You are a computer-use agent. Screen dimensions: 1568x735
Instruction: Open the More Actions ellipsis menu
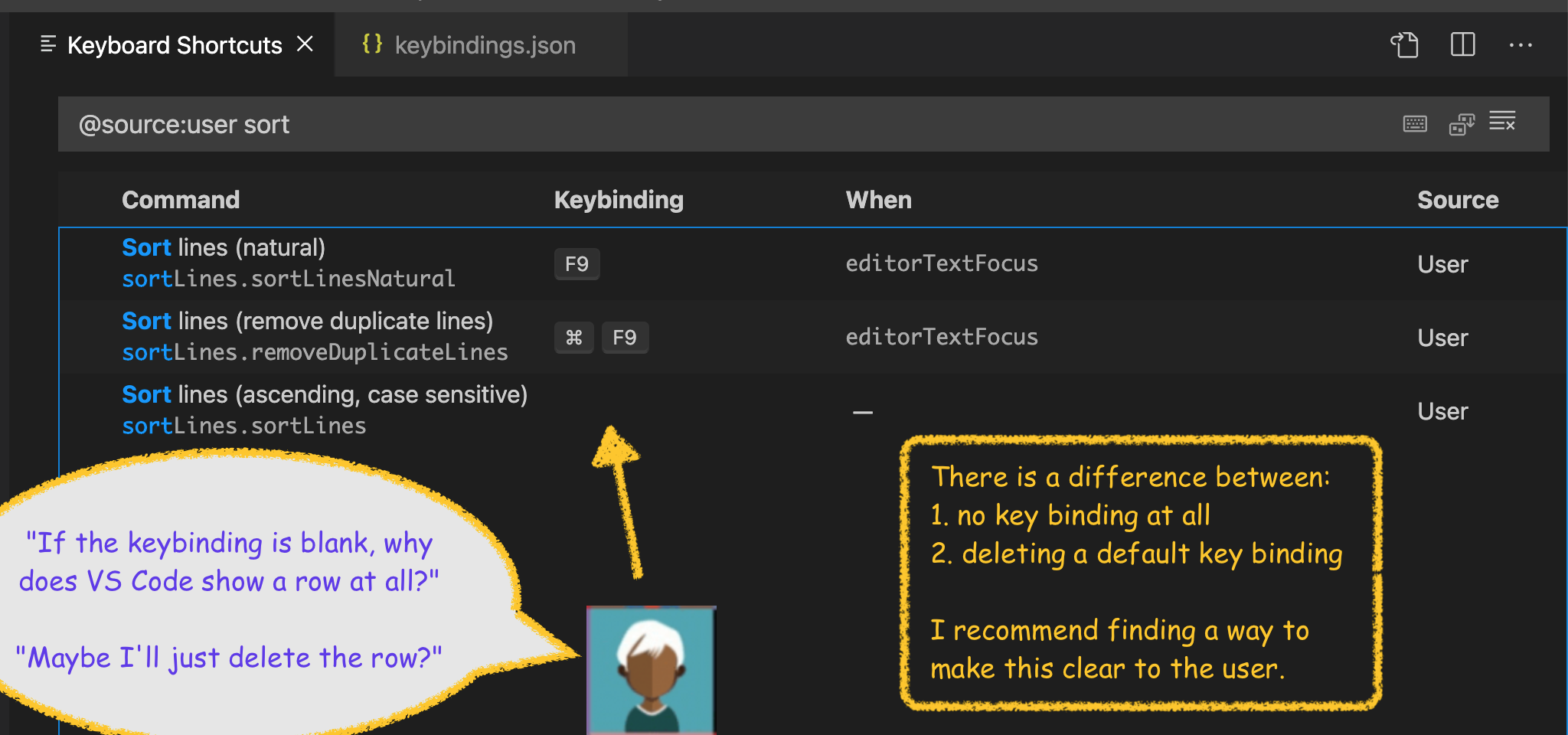[1521, 45]
